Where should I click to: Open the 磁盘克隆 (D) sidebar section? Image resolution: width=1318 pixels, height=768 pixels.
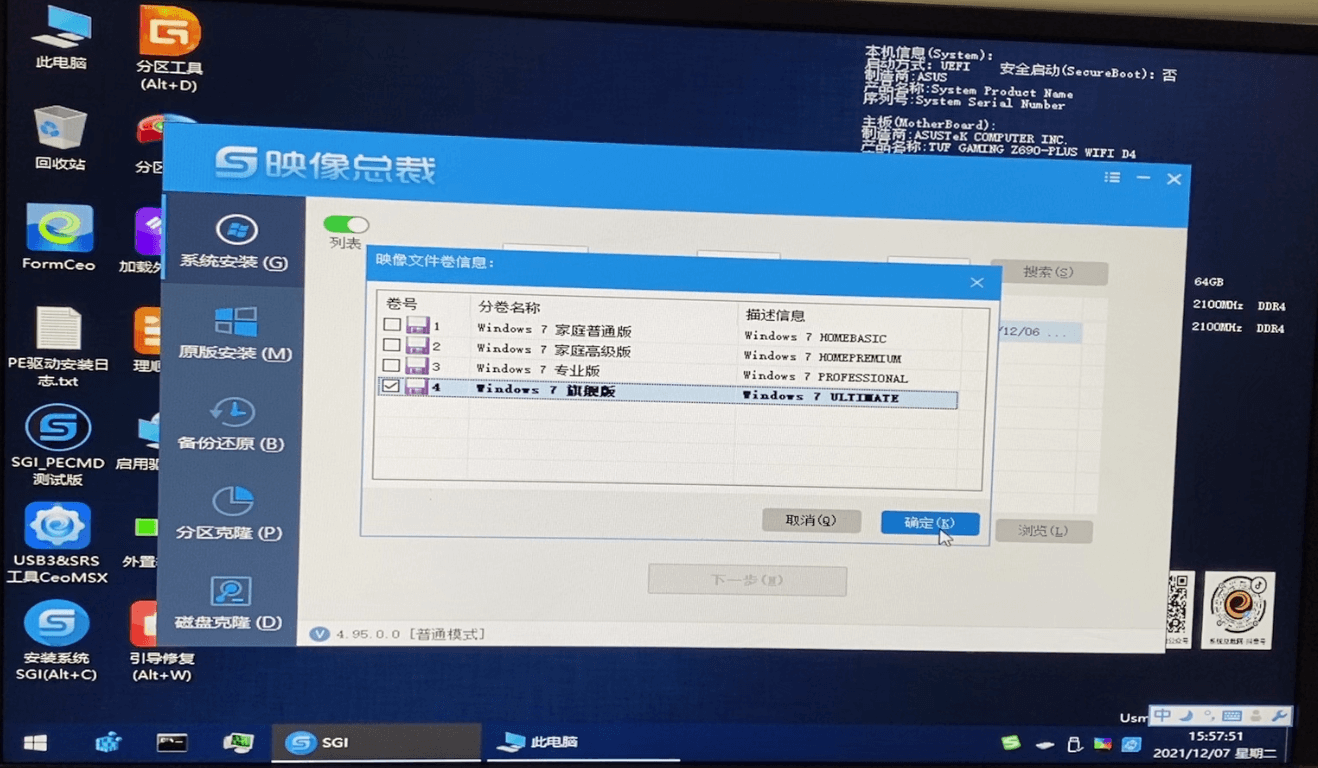point(228,603)
